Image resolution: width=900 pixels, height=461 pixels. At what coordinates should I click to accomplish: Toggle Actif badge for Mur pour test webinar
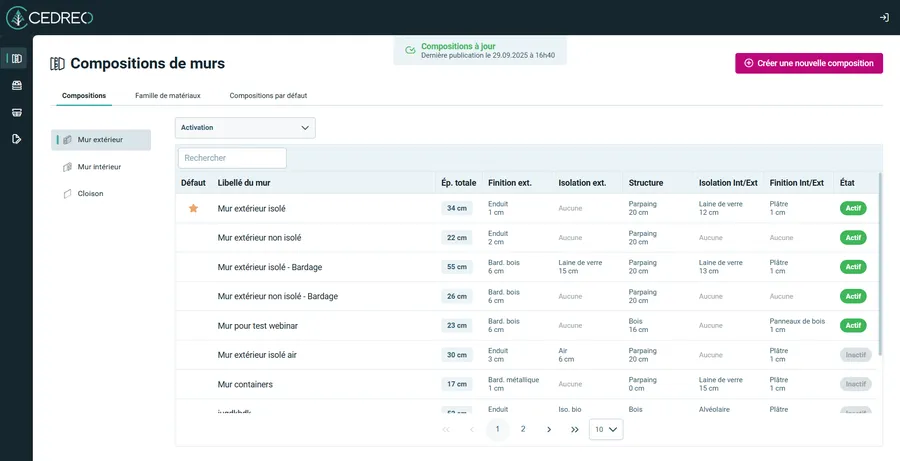click(853, 325)
